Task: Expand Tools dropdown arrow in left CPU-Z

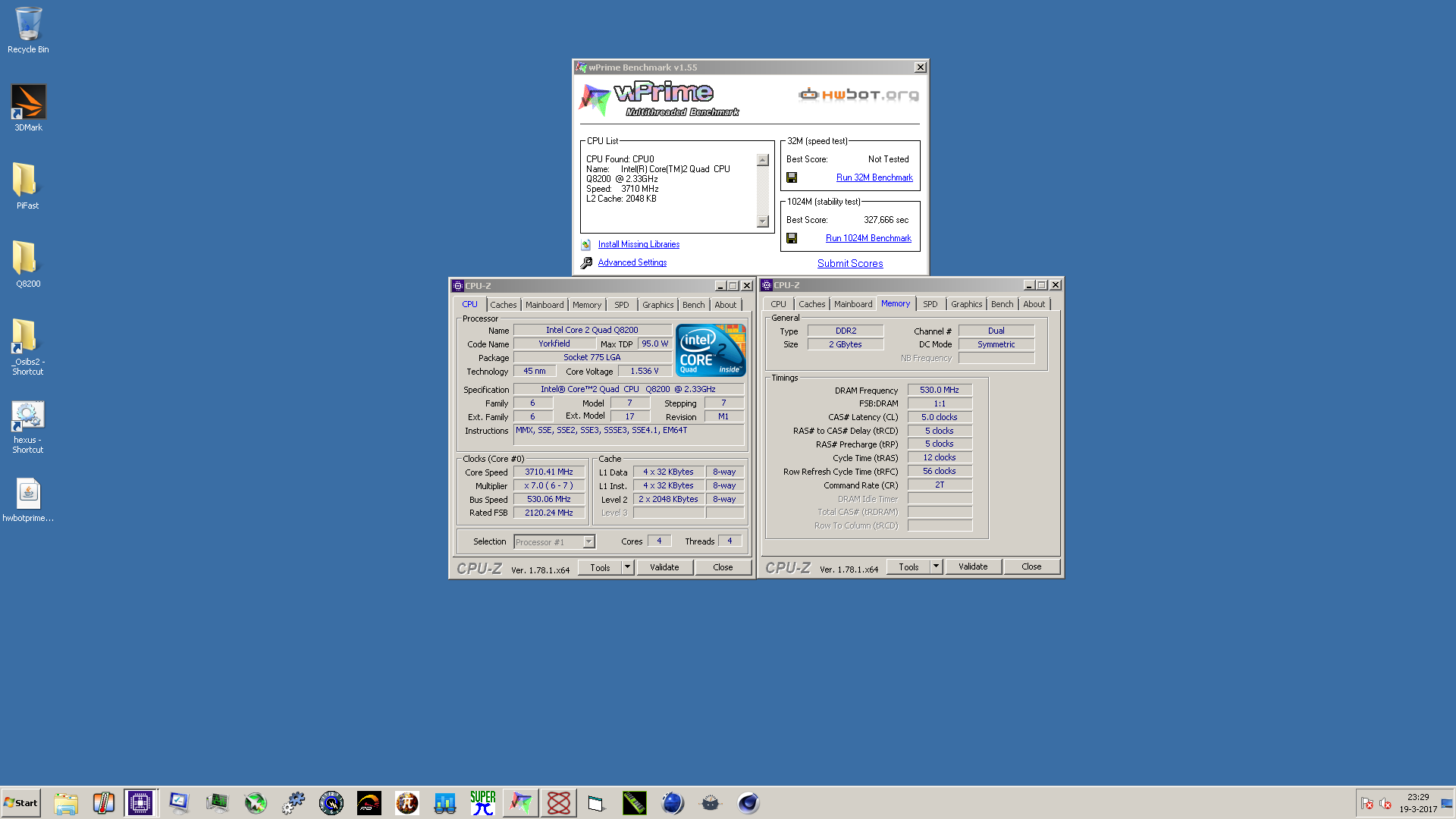Action: pyautogui.click(x=627, y=567)
